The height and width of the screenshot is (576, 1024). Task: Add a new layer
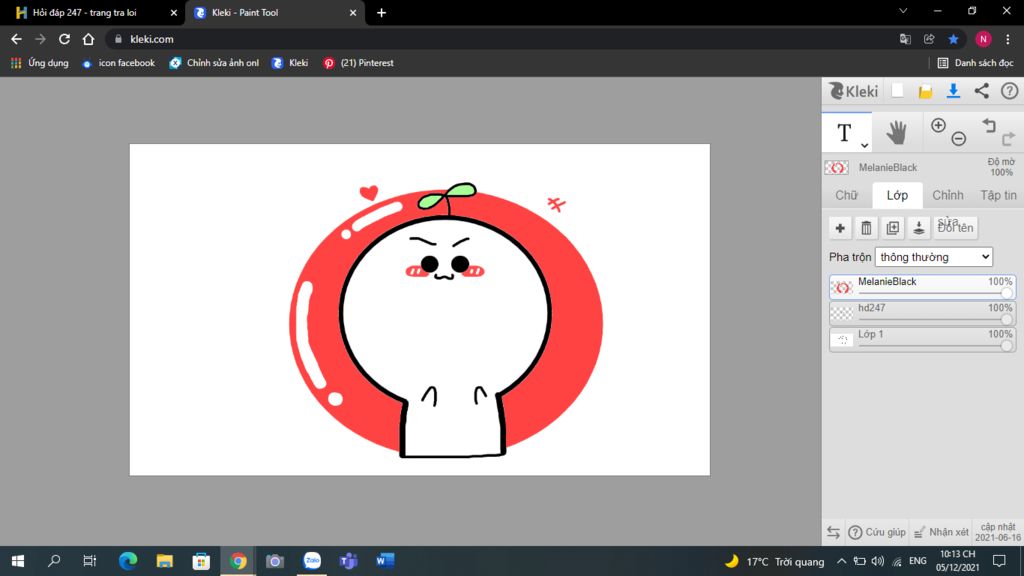click(x=840, y=228)
